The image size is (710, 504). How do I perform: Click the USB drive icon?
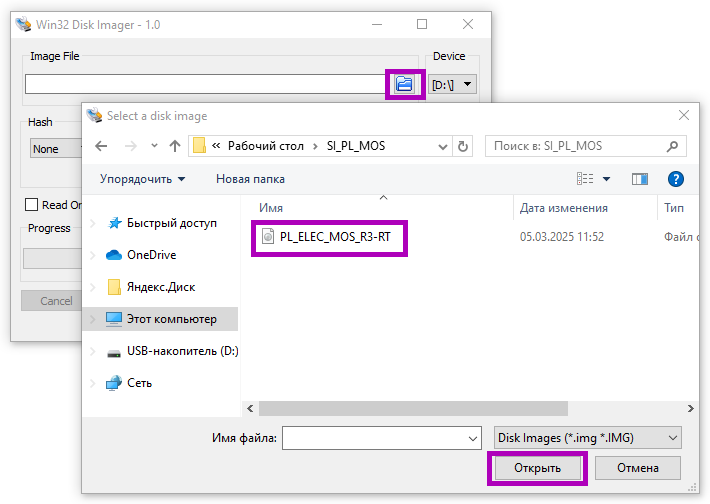click(114, 353)
